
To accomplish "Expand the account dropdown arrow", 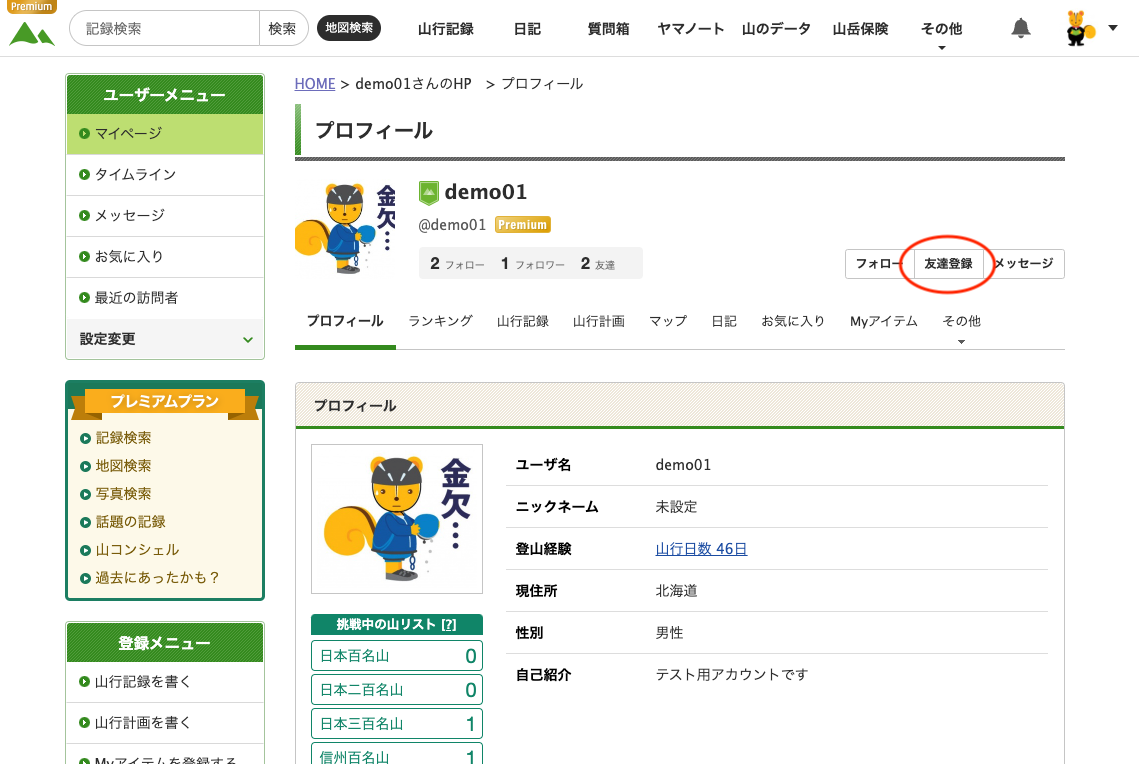I will point(1113,28).
